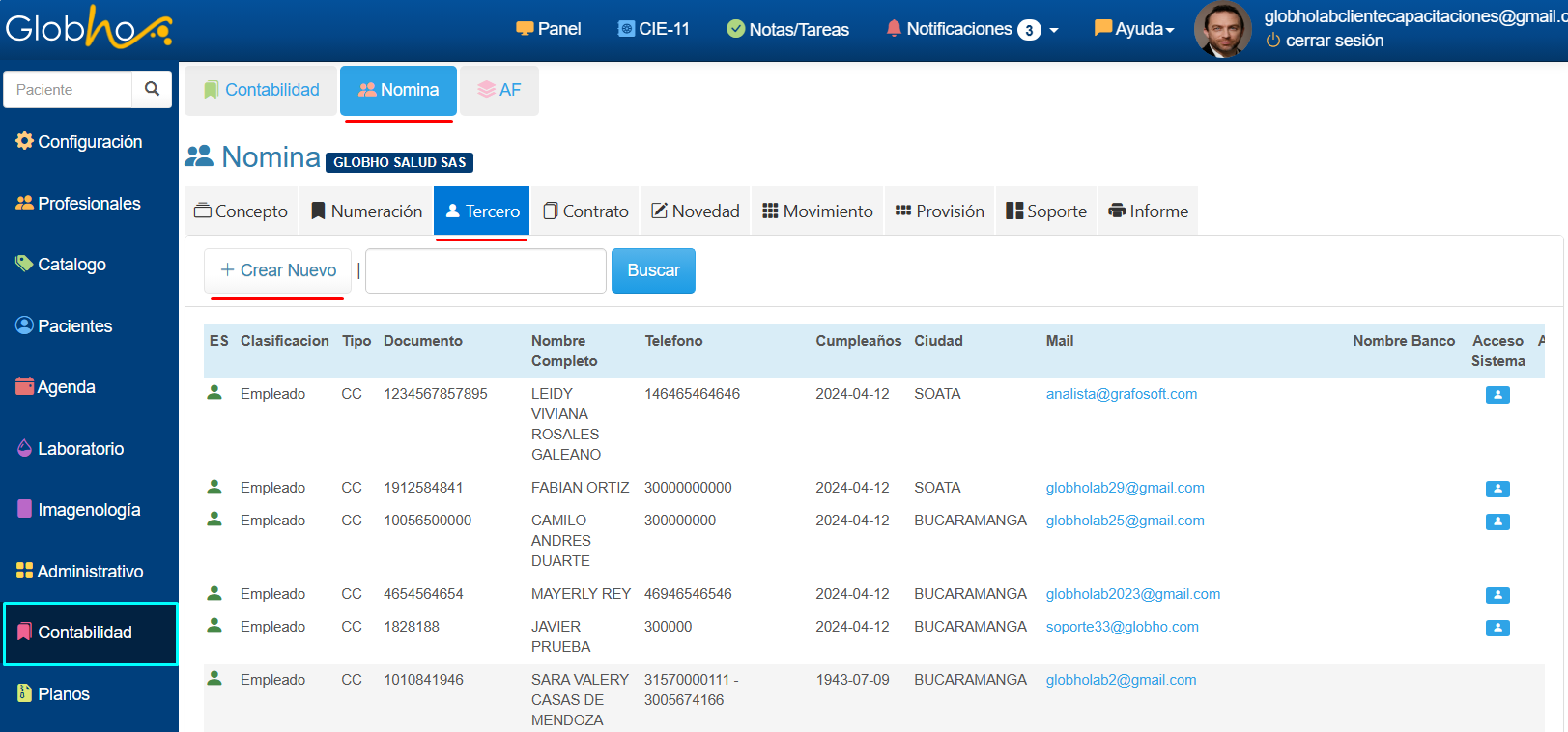Open email link analista@grafosoft.com

(x=1121, y=394)
